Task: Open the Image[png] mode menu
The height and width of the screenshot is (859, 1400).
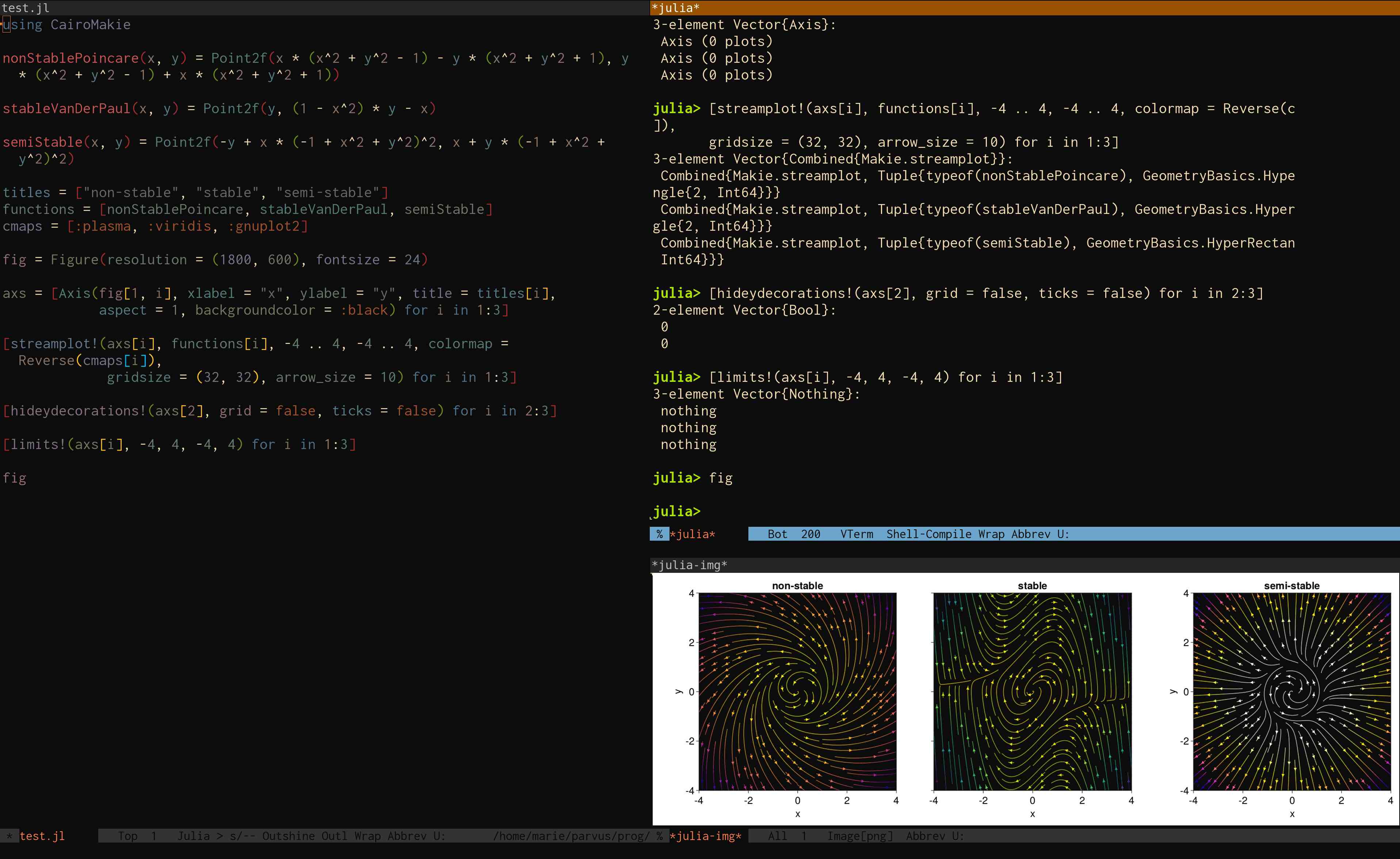Action: (859, 836)
